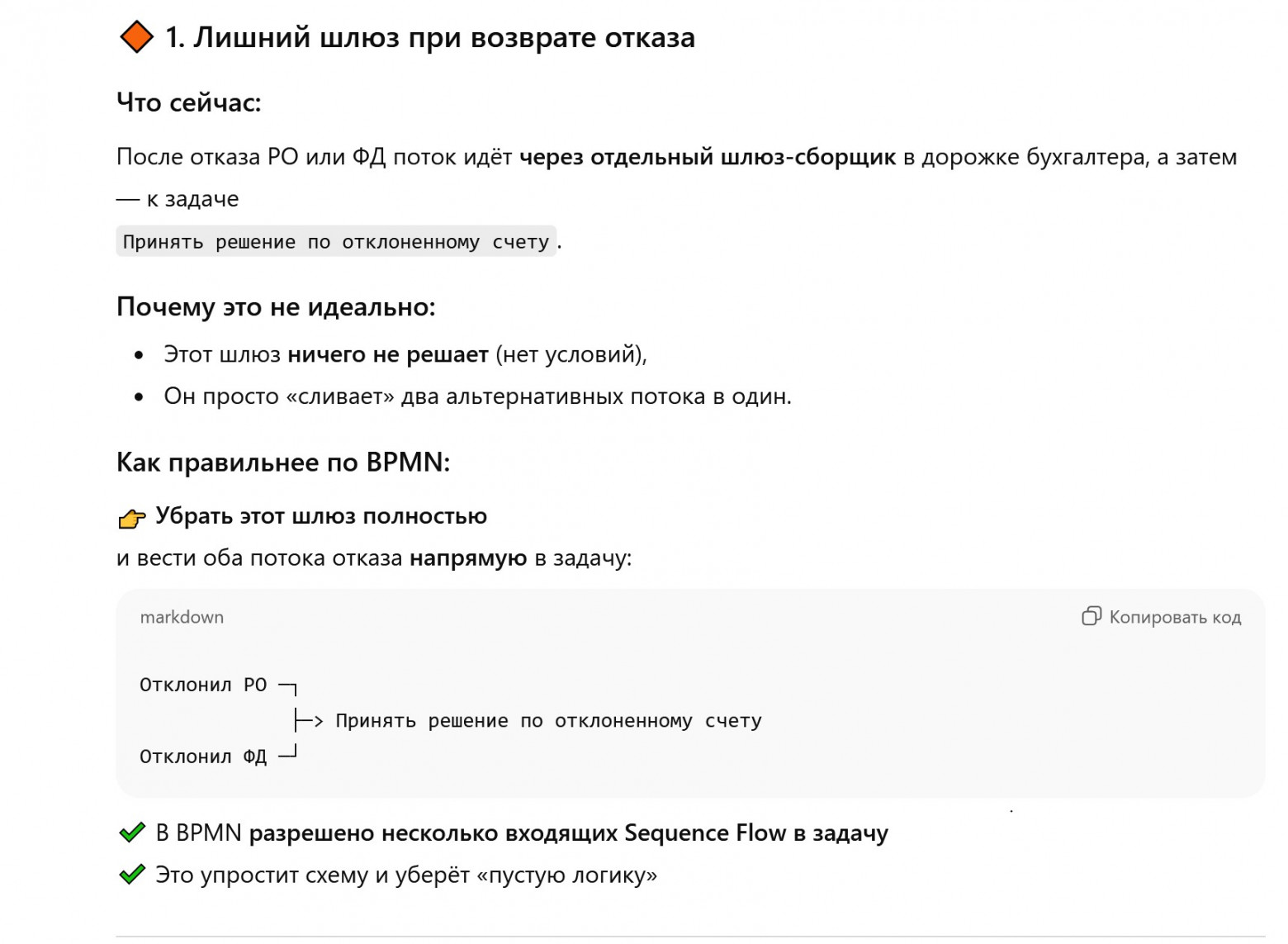Click the heading Лишний шлюз при возврате отказа
Viewport: 1288px width, 944px height.
pyautogui.click(x=429, y=36)
